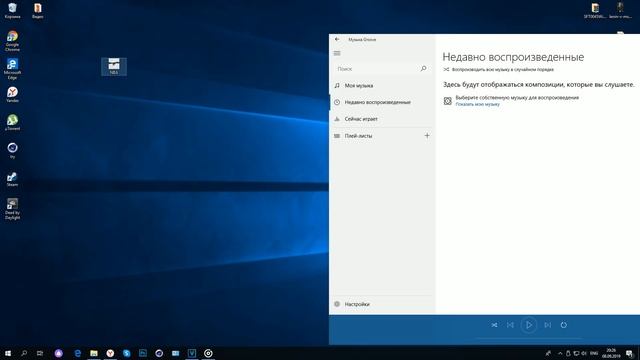Open Task View on the taskbar
Screen dimensions: 640x360
(x=40, y=353)
